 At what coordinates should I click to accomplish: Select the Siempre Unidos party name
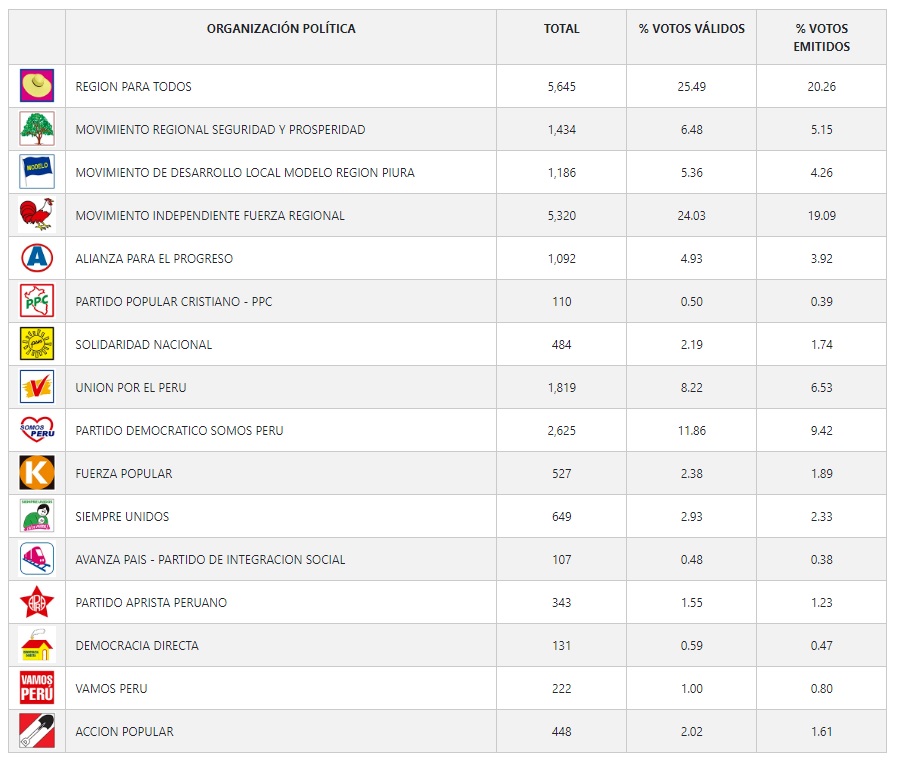[122, 516]
